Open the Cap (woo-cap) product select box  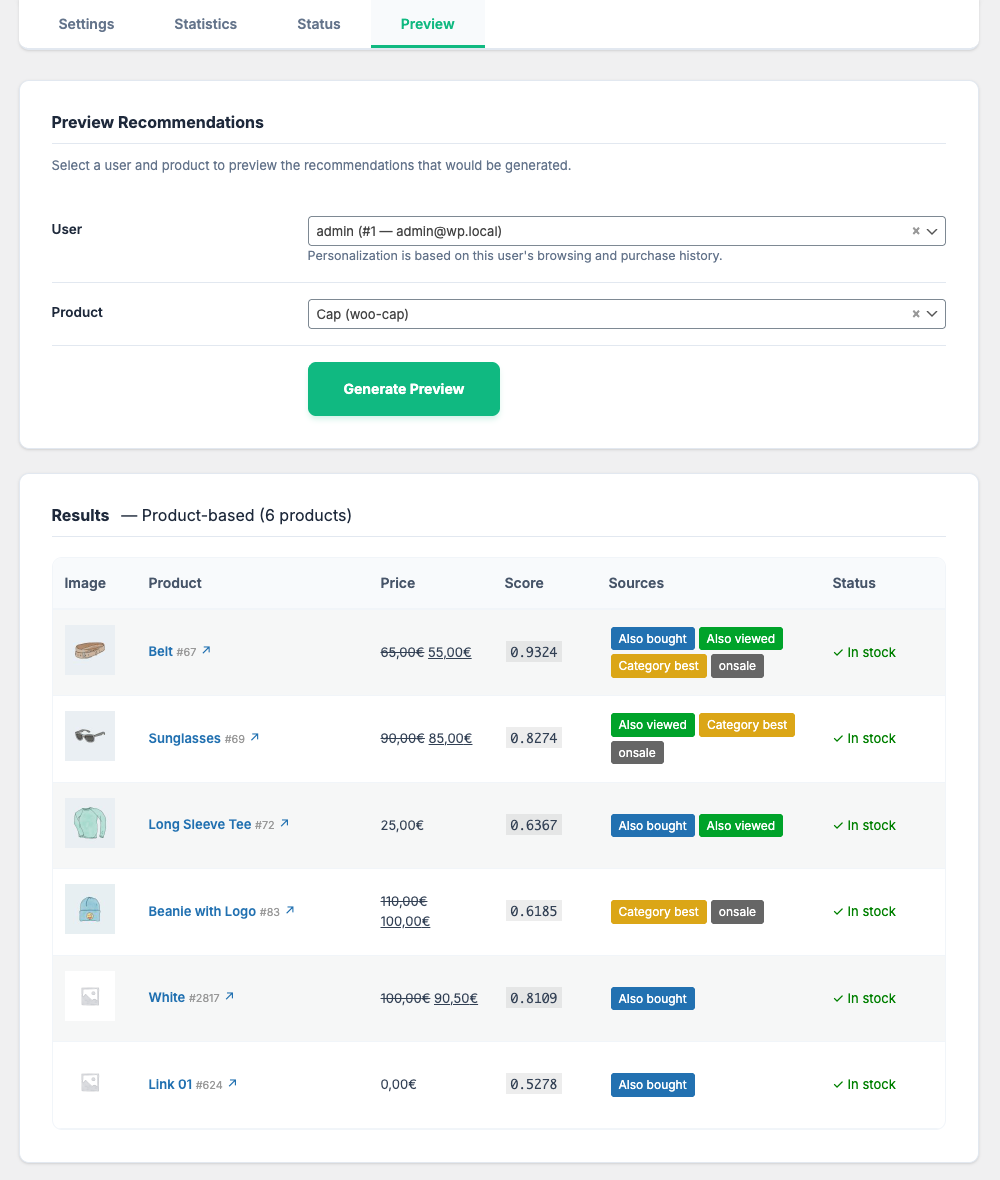[600, 314]
